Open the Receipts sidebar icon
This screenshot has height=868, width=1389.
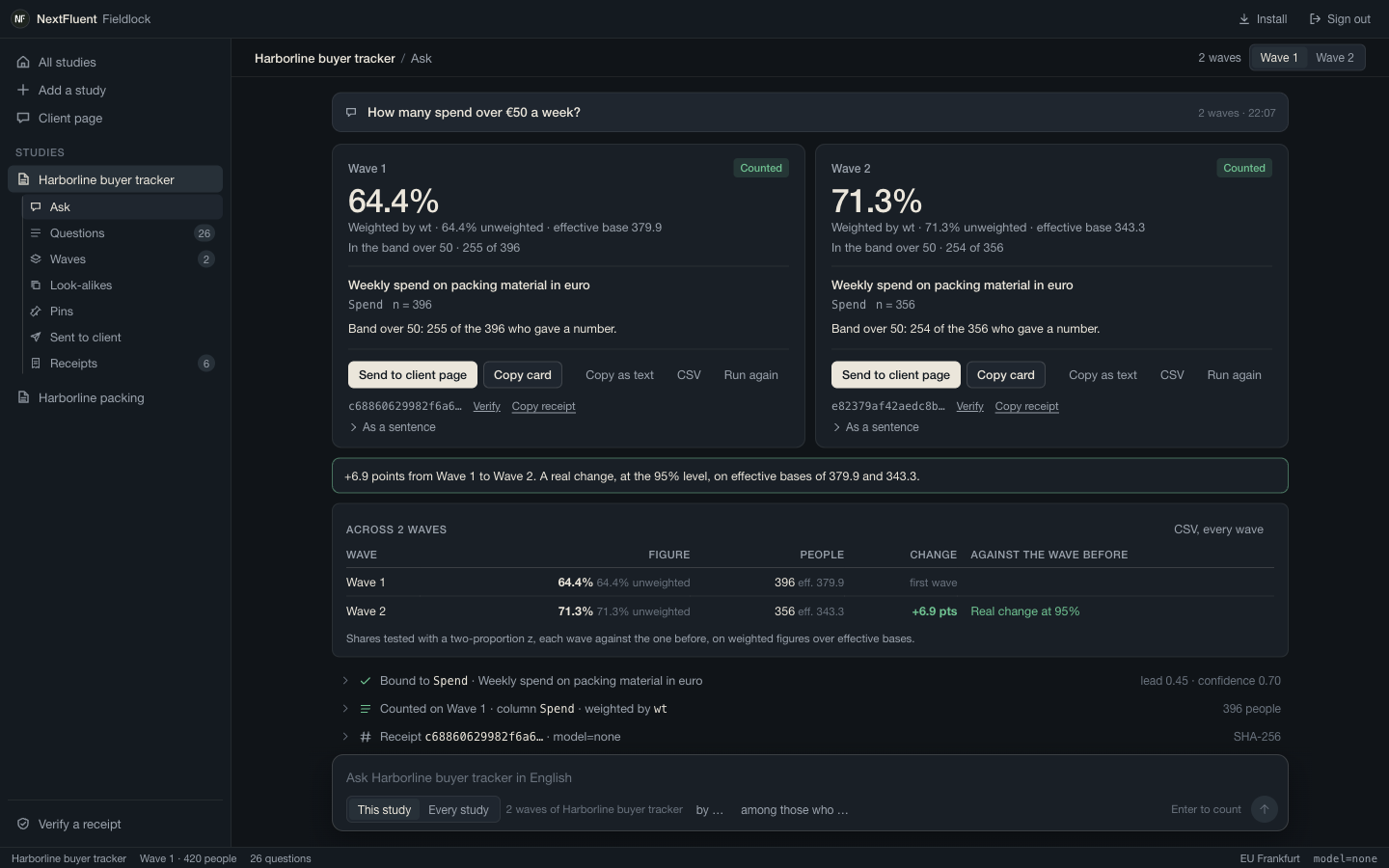click(36, 364)
